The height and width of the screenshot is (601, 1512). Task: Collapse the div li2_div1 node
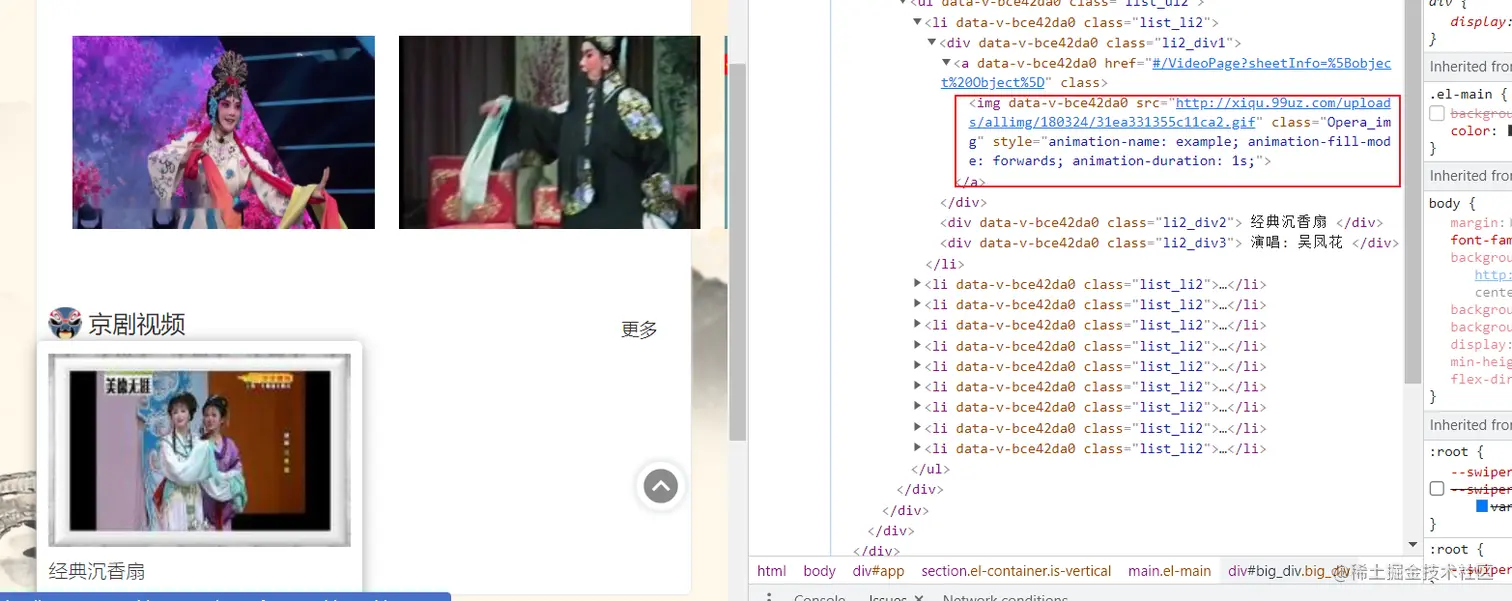coord(932,43)
